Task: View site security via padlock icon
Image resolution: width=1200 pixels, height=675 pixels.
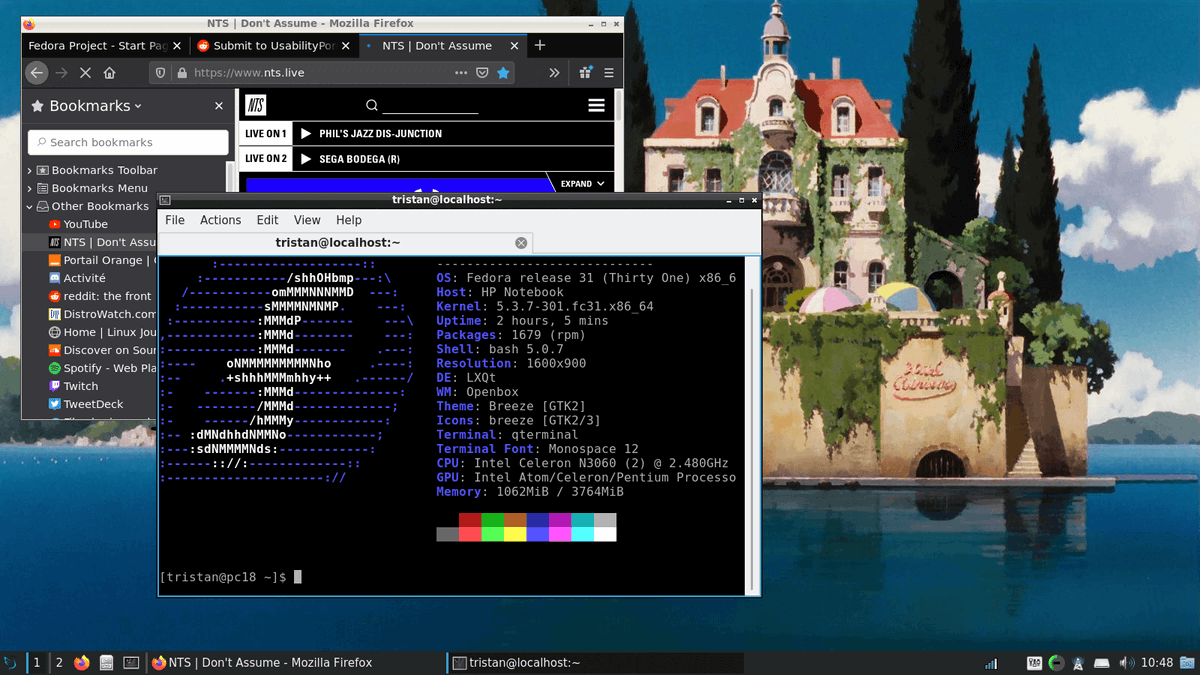Action: (x=181, y=73)
